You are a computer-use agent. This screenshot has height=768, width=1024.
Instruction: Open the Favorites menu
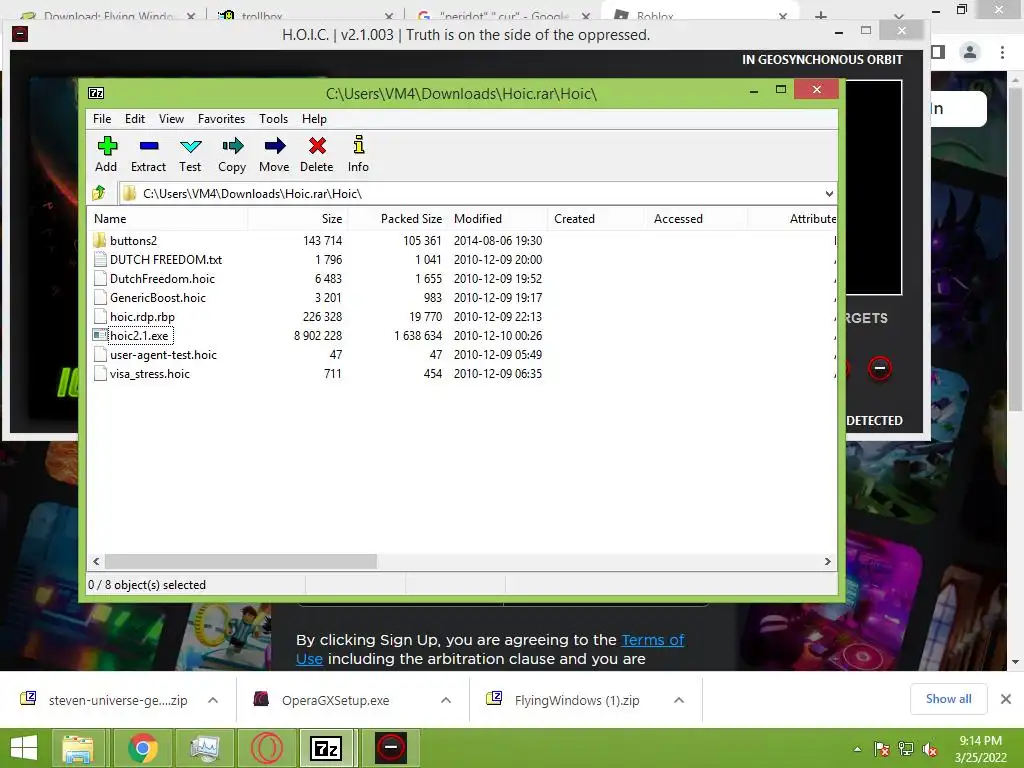(221, 119)
